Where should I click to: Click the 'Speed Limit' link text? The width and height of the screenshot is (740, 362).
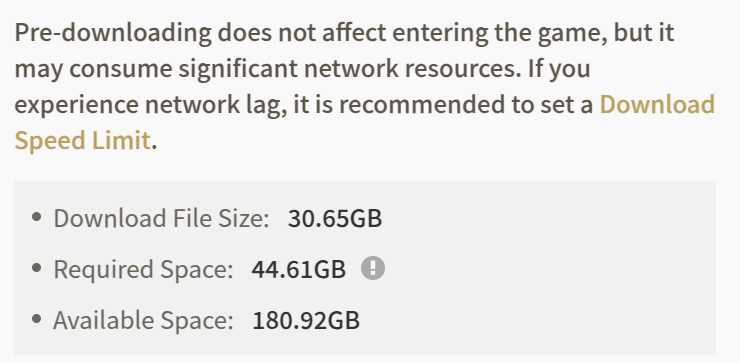pyautogui.click(x=83, y=140)
